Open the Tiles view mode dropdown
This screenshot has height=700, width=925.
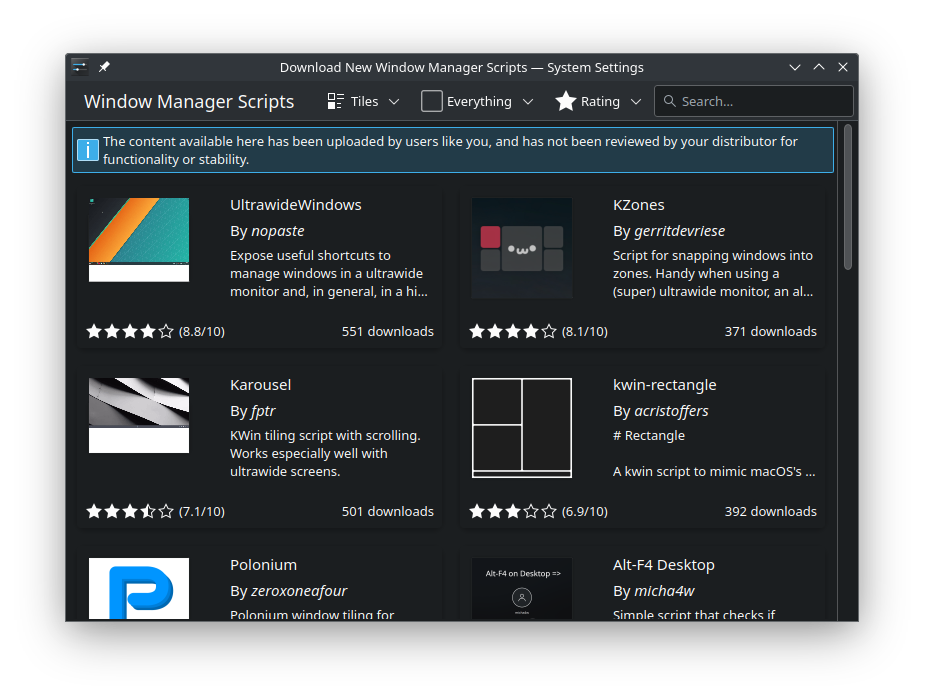point(394,100)
